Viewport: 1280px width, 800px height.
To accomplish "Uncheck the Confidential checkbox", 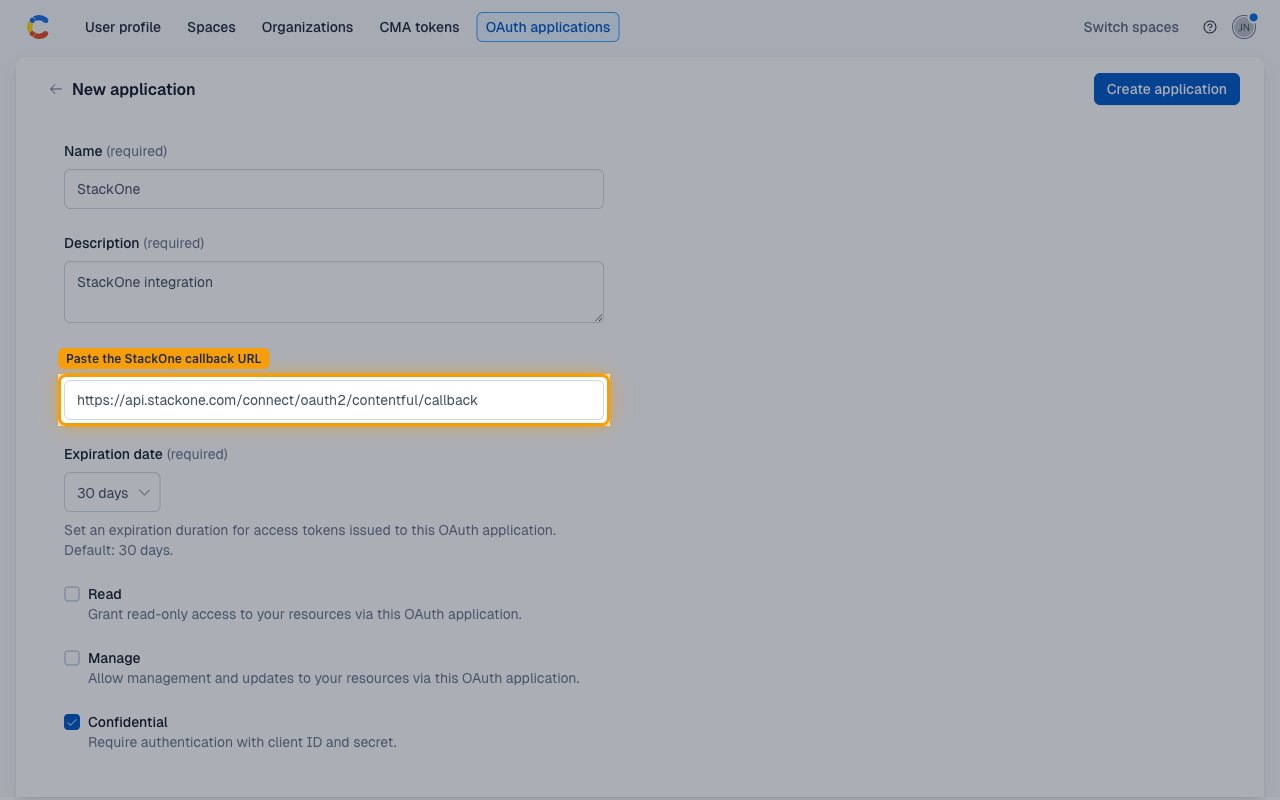I will point(72,722).
